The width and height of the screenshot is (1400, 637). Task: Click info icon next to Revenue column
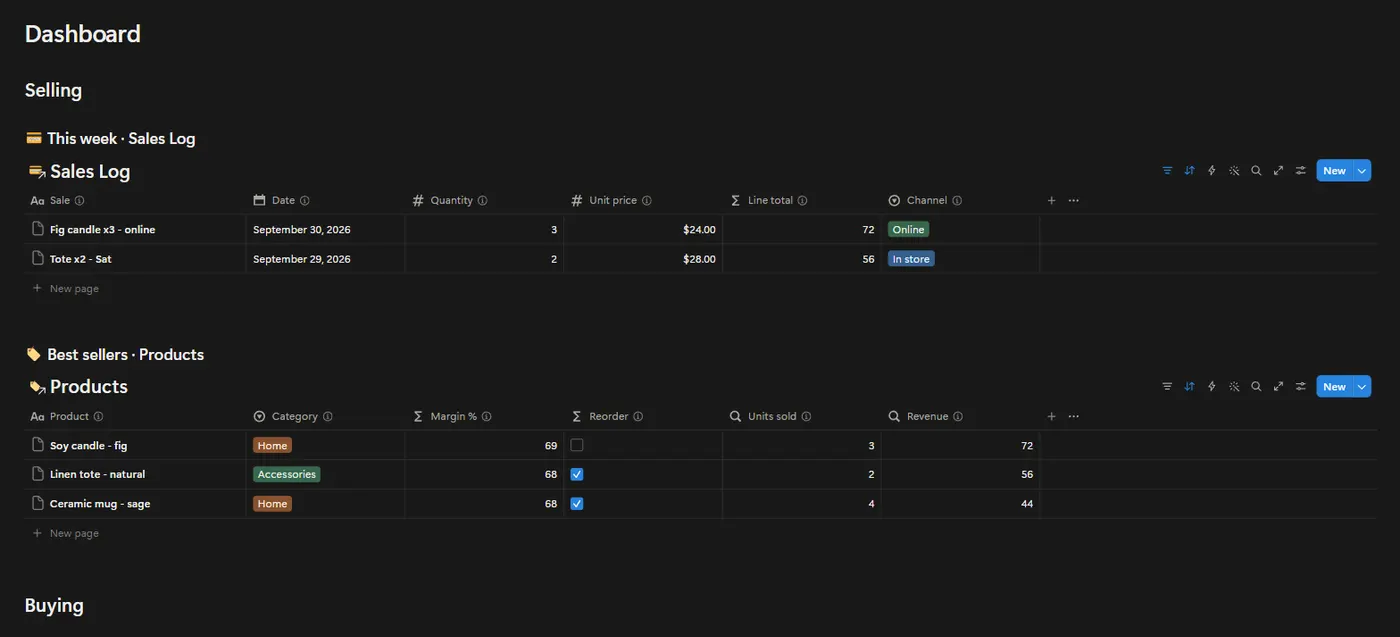(958, 417)
